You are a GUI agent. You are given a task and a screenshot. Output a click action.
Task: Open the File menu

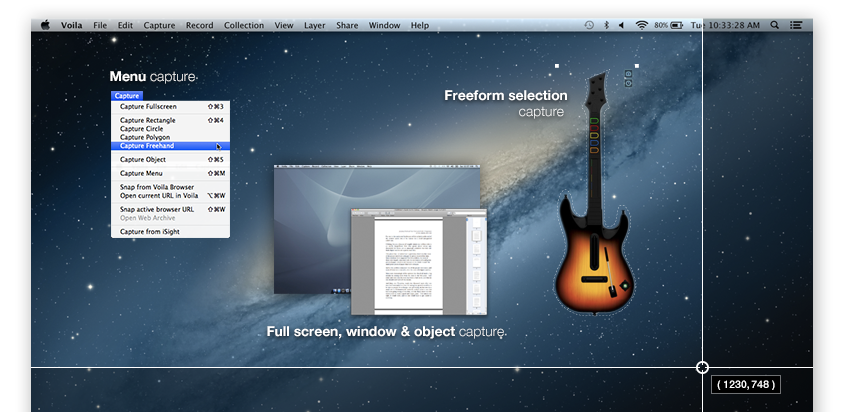point(100,25)
